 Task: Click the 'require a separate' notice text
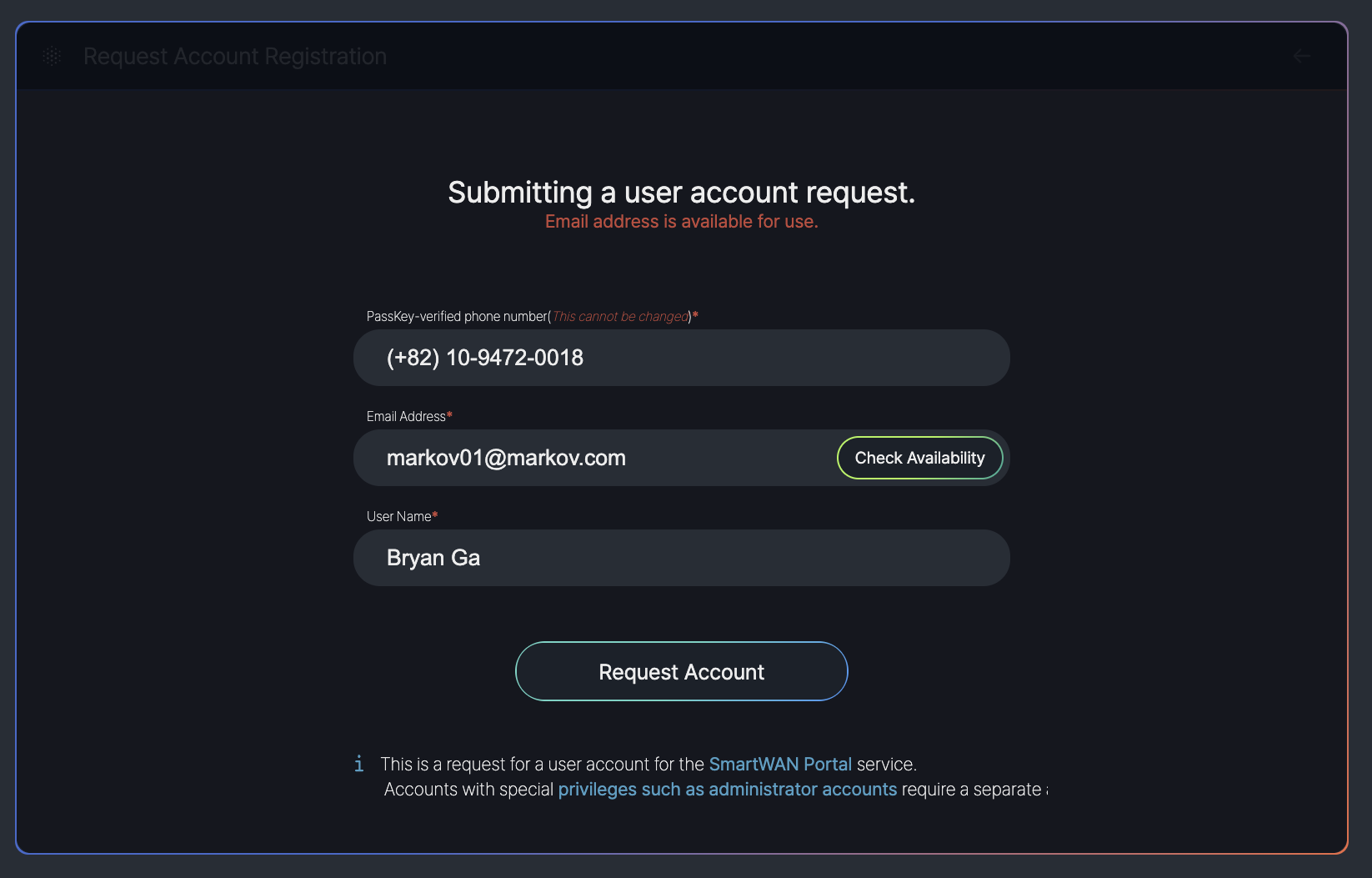click(971, 789)
